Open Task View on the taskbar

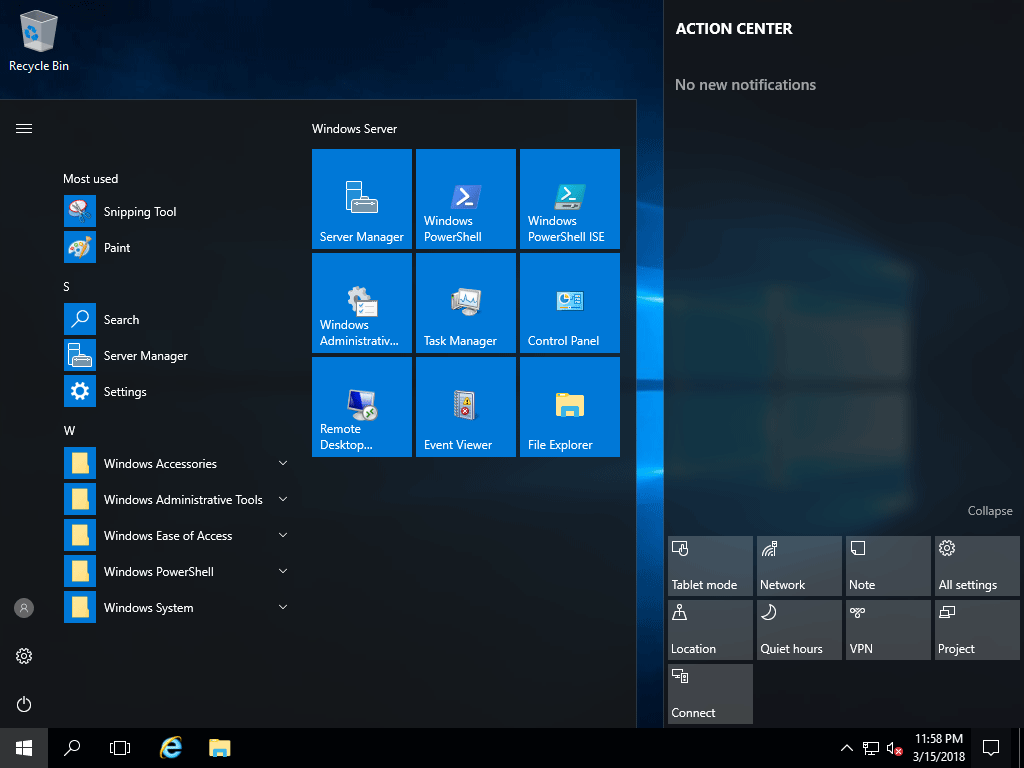[x=120, y=748]
